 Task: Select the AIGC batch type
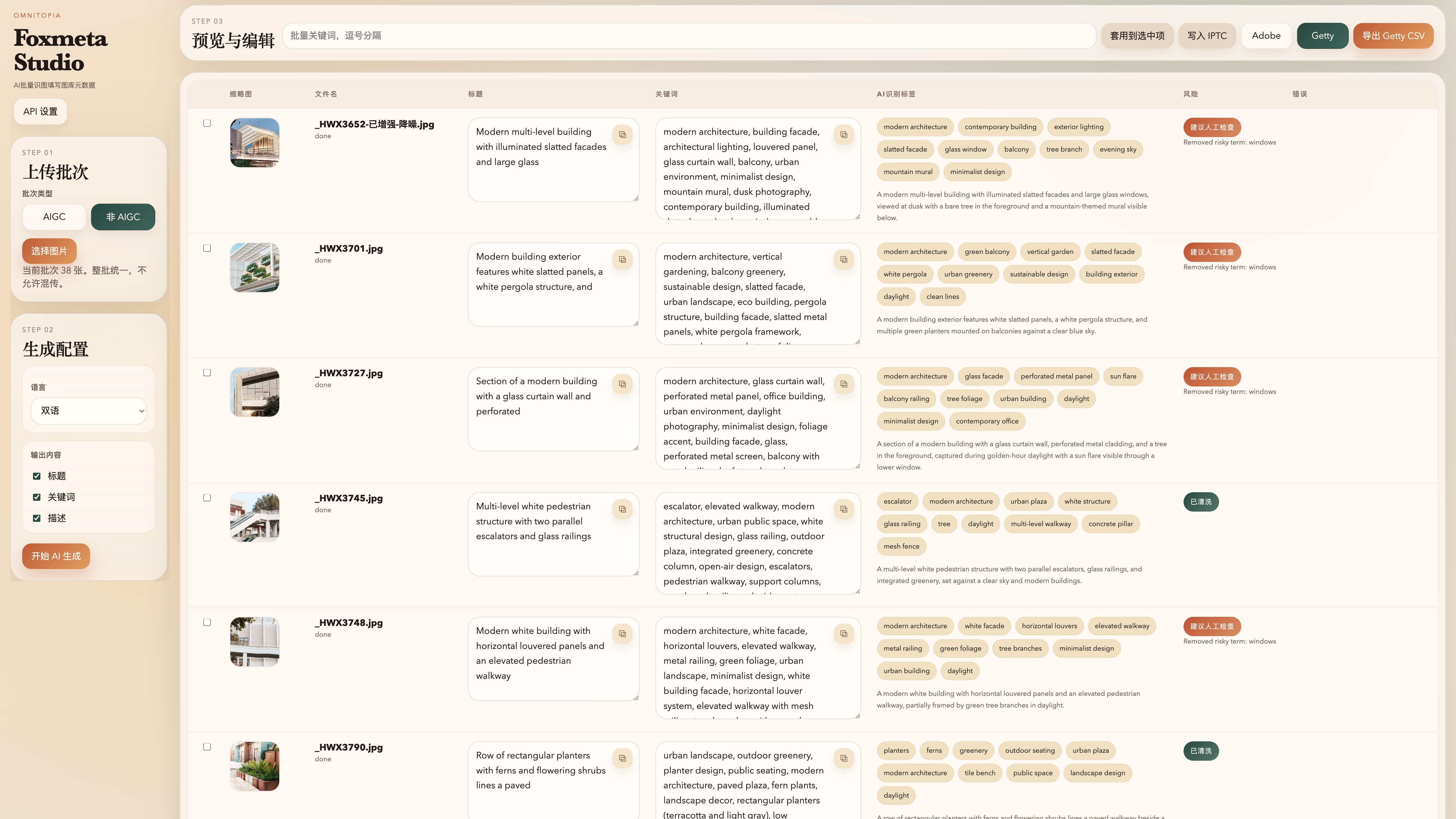tap(54, 217)
